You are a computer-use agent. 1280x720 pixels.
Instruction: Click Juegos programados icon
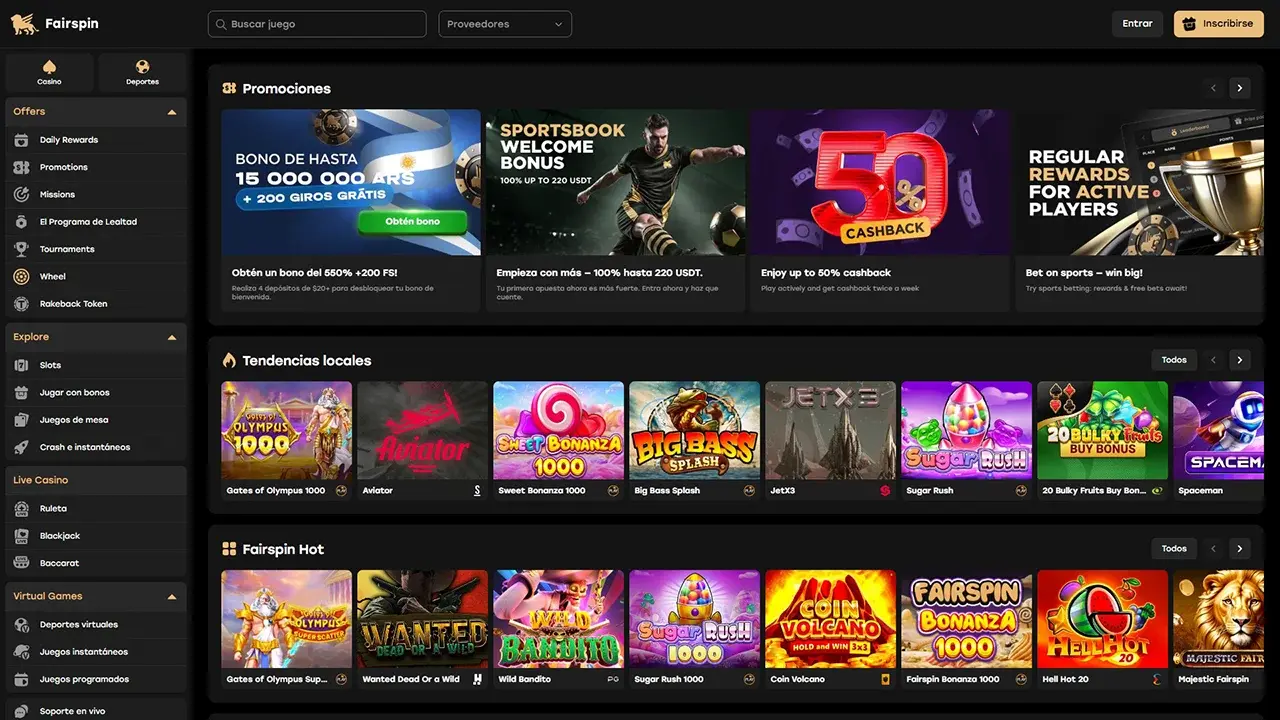tap(21, 679)
